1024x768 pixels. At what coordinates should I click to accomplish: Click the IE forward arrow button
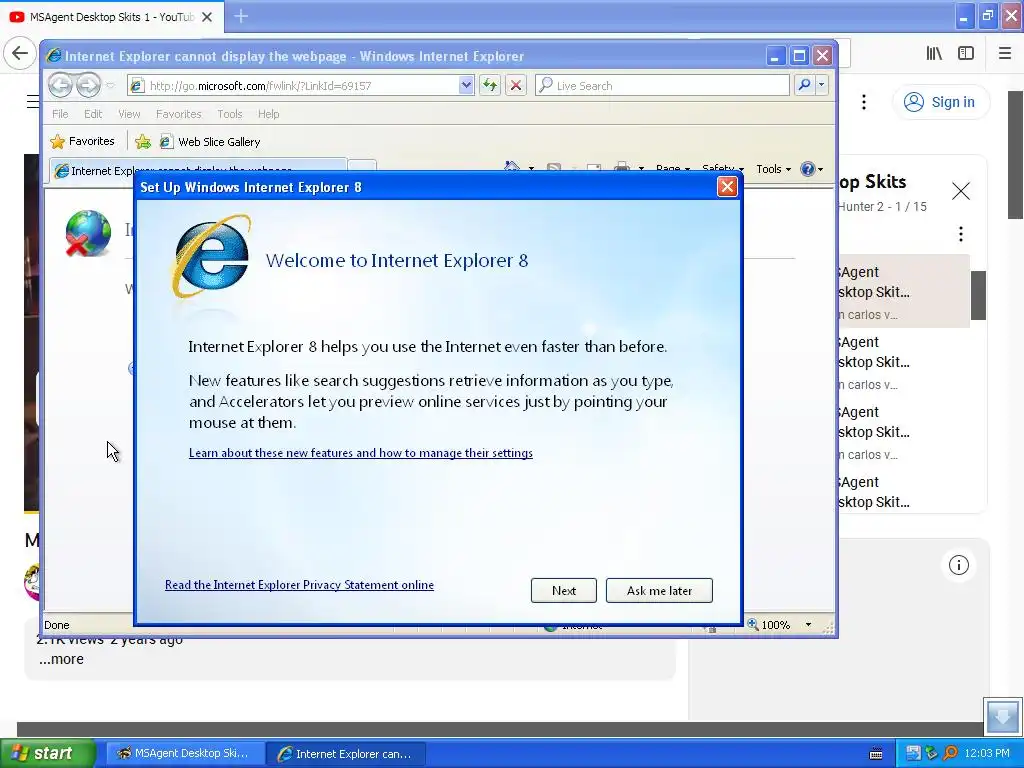(88, 85)
